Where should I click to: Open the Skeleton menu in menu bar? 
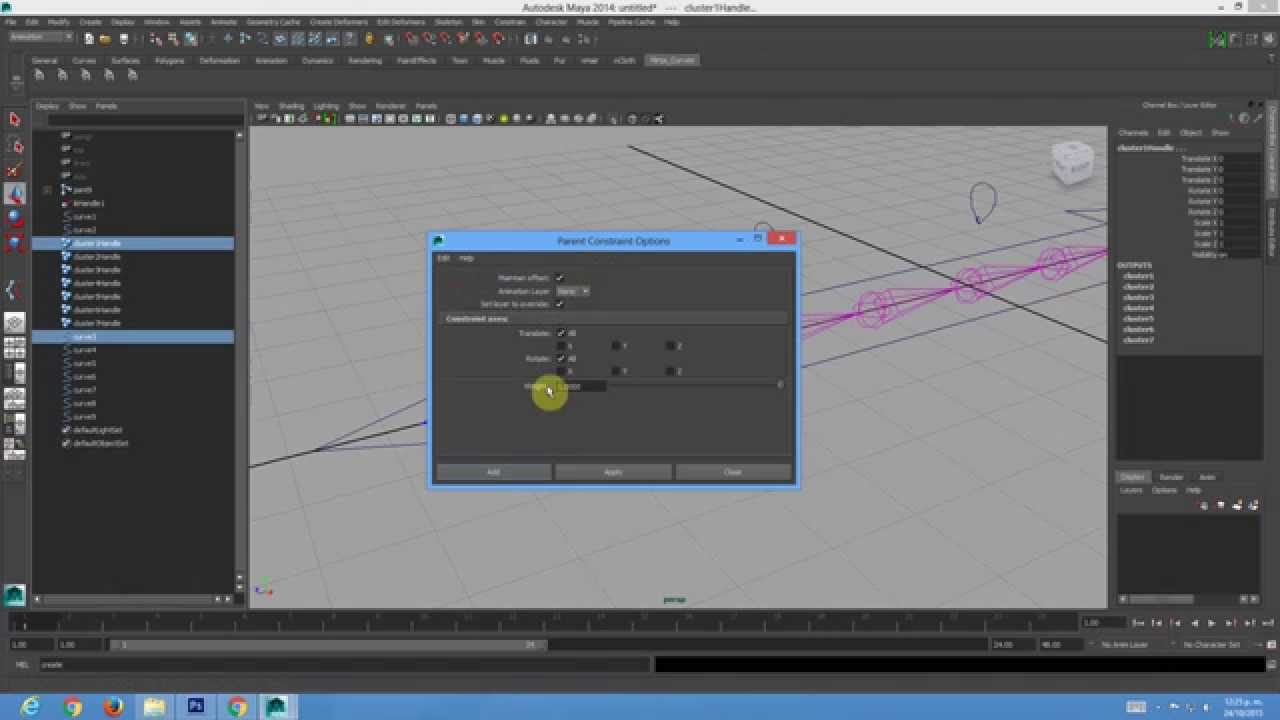(448, 22)
